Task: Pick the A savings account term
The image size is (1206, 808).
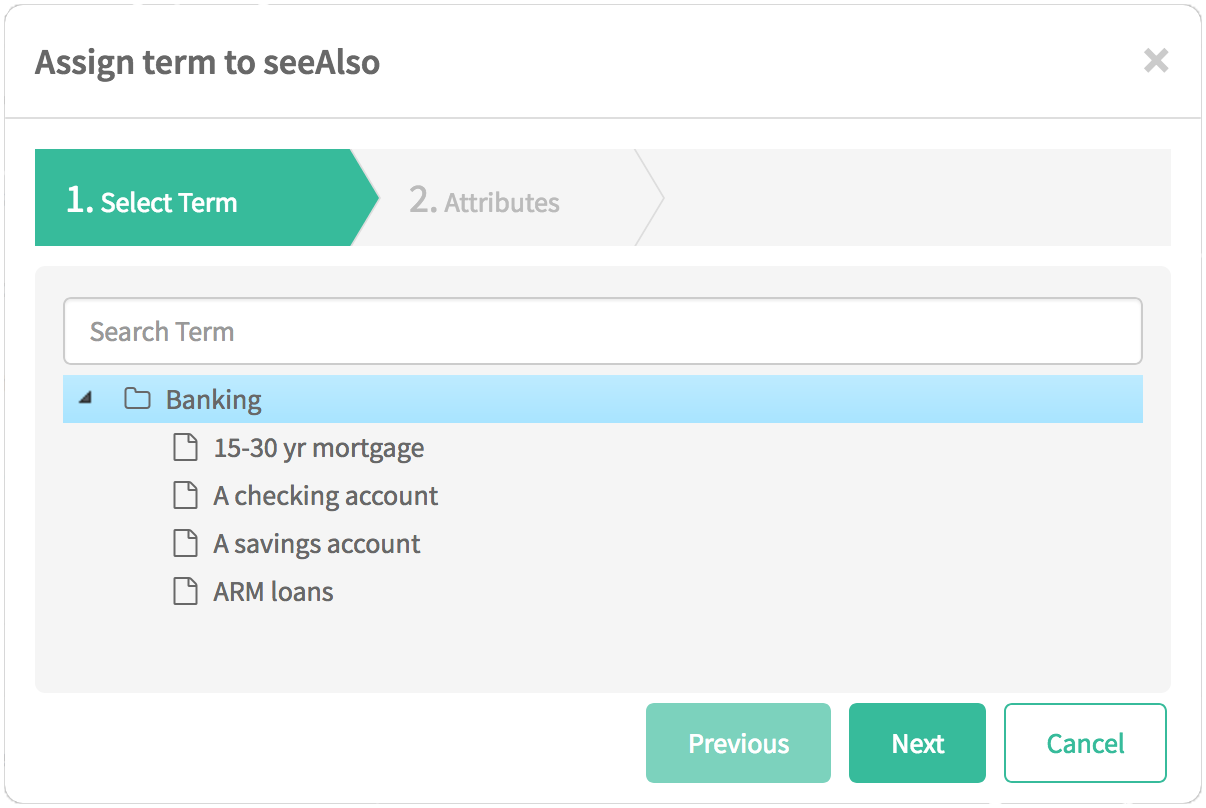Action: tap(317, 544)
